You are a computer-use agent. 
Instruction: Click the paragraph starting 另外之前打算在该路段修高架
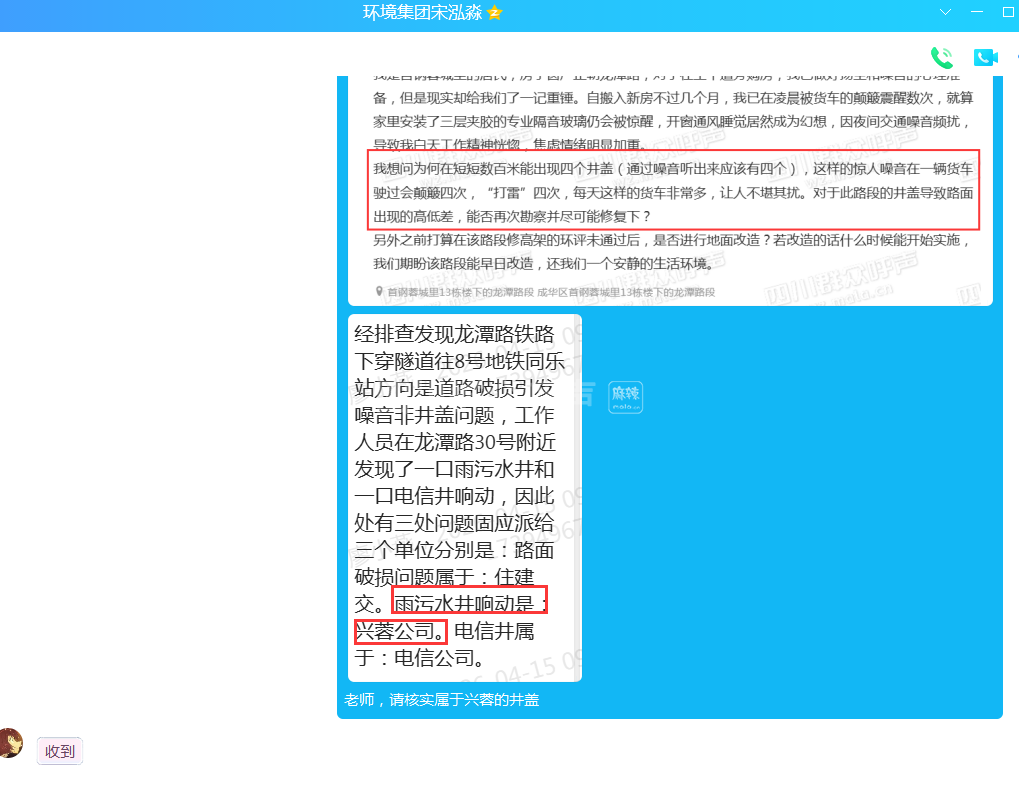tap(672, 252)
